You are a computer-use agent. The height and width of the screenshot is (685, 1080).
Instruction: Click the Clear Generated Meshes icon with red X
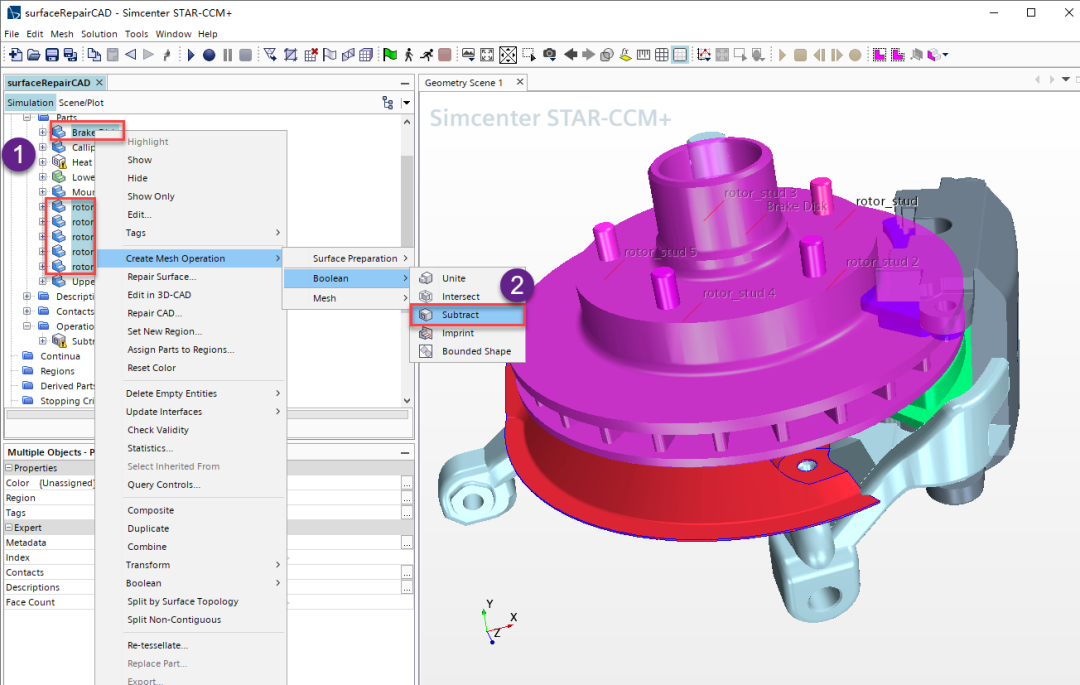(x=311, y=55)
